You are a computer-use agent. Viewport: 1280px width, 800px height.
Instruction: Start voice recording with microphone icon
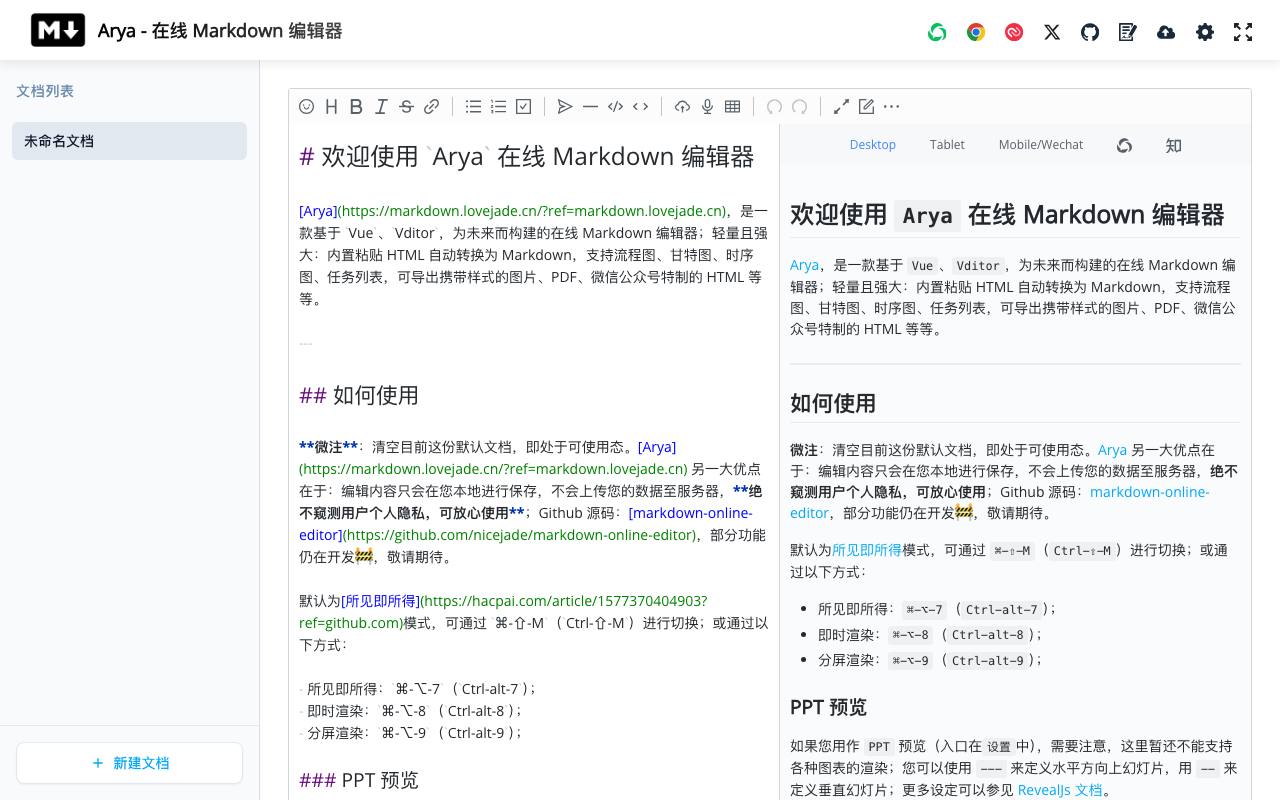tap(707, 106)
